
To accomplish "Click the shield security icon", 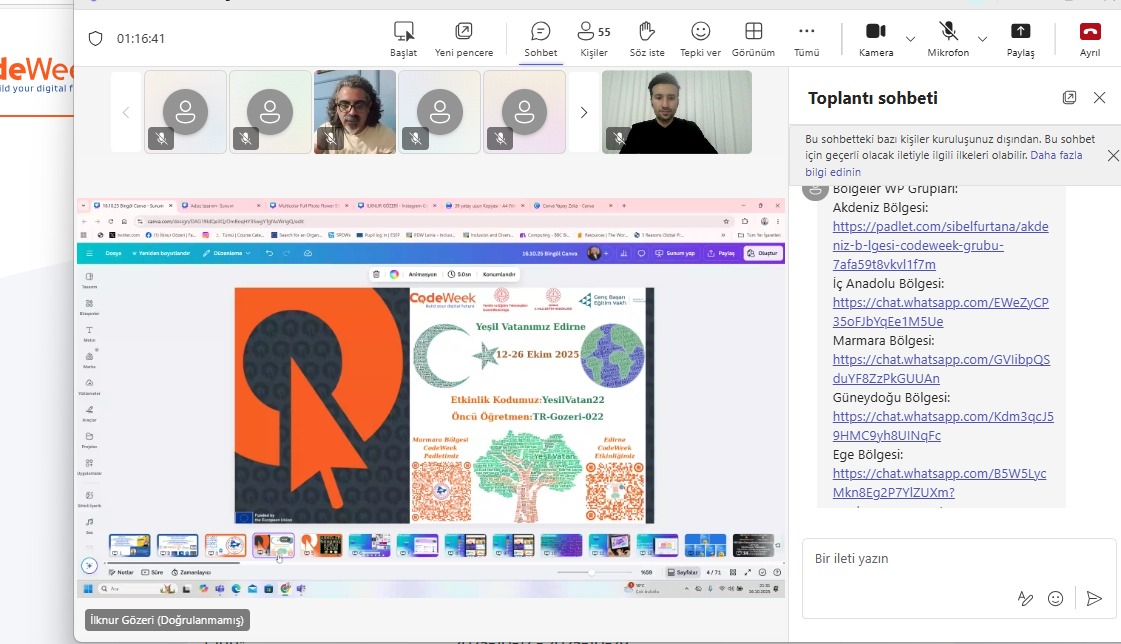I will [95, 39].
